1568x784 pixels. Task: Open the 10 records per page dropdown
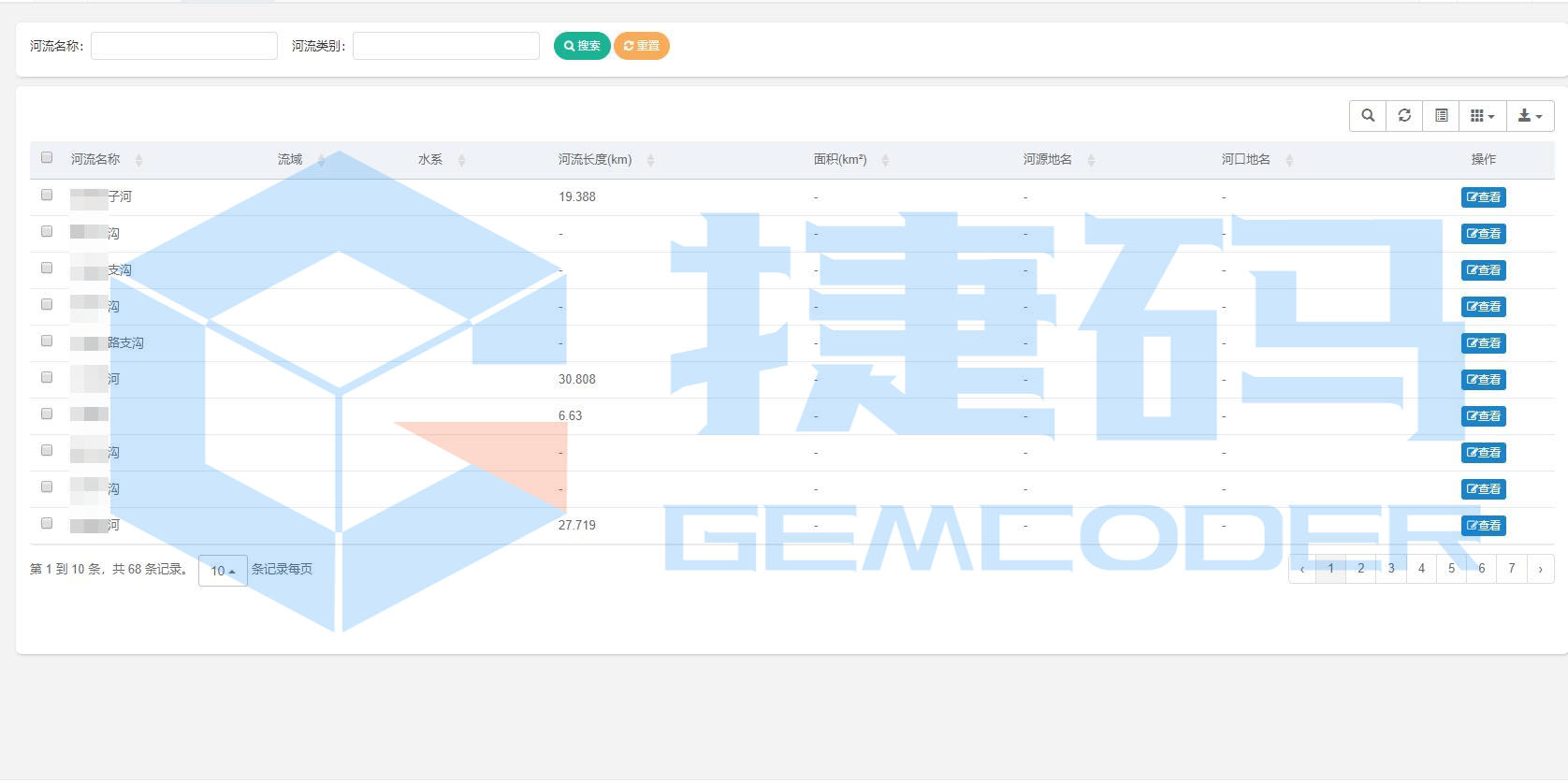tap(223, 571)
